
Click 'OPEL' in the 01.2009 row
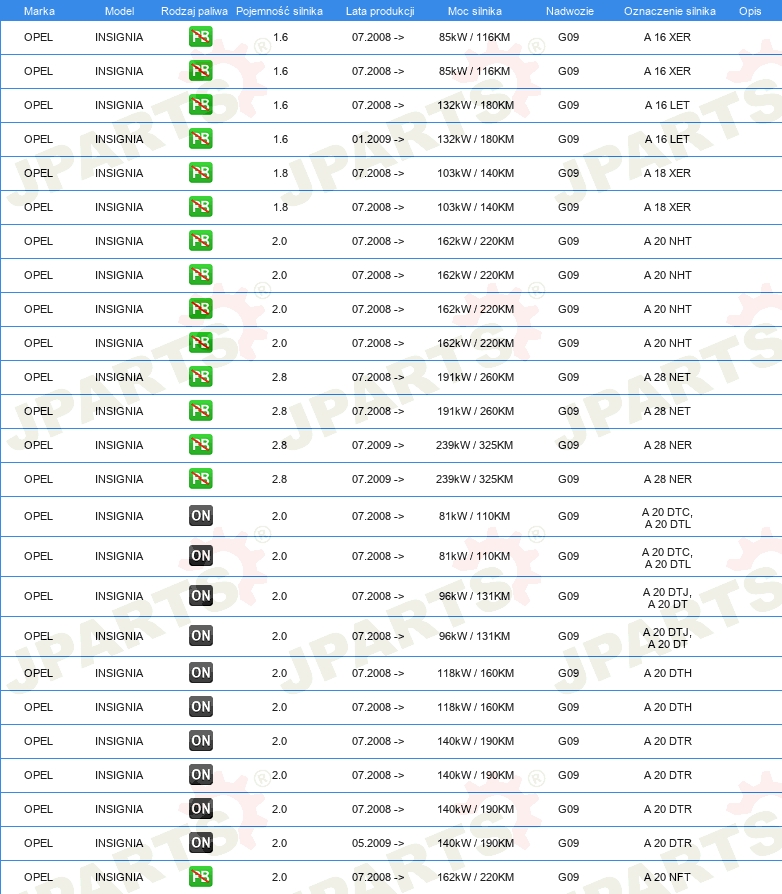[x=38, y=139]
